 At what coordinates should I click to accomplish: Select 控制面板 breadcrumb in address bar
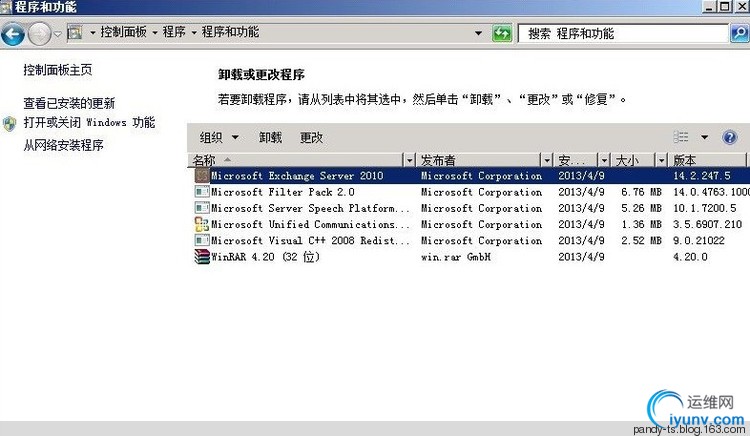(x=123, y=32)
